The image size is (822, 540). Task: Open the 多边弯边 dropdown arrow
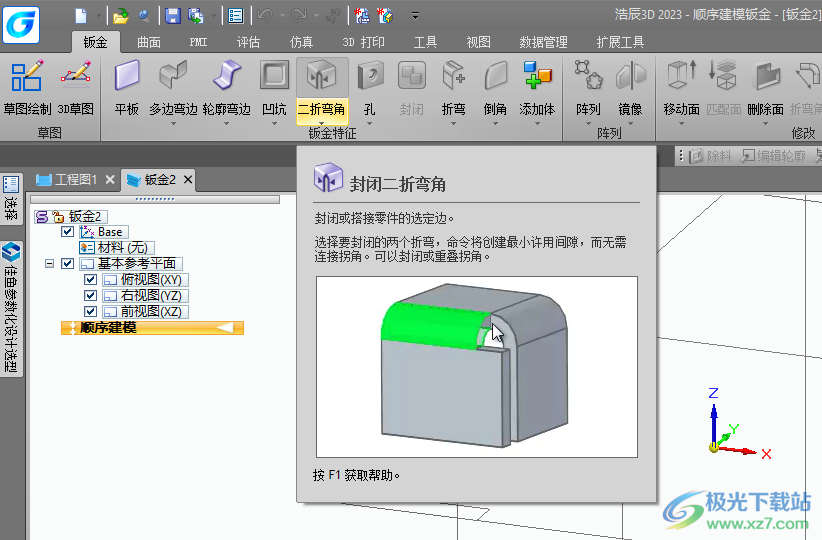[174, 124]
